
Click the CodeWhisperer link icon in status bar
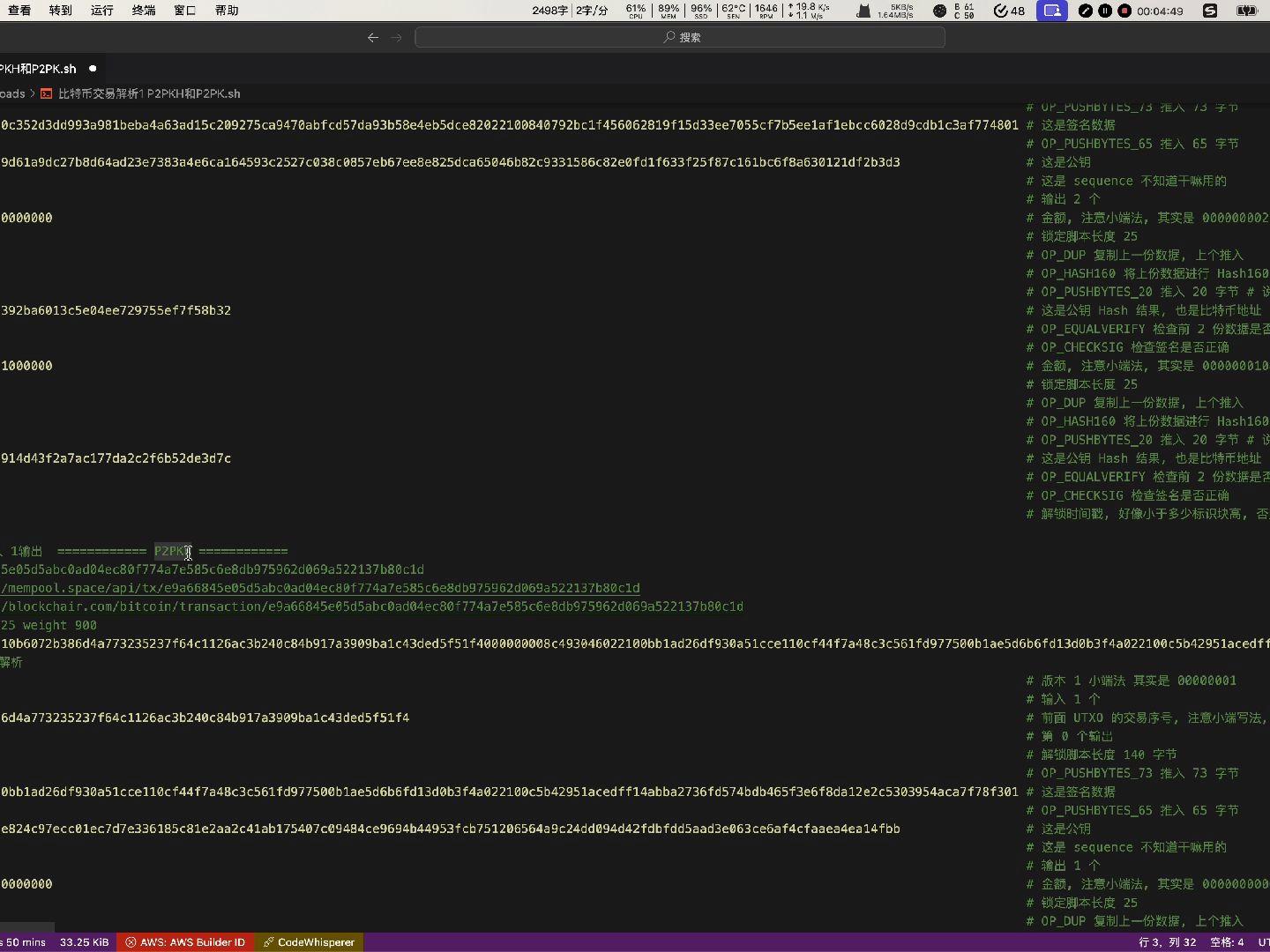[268, 942]
